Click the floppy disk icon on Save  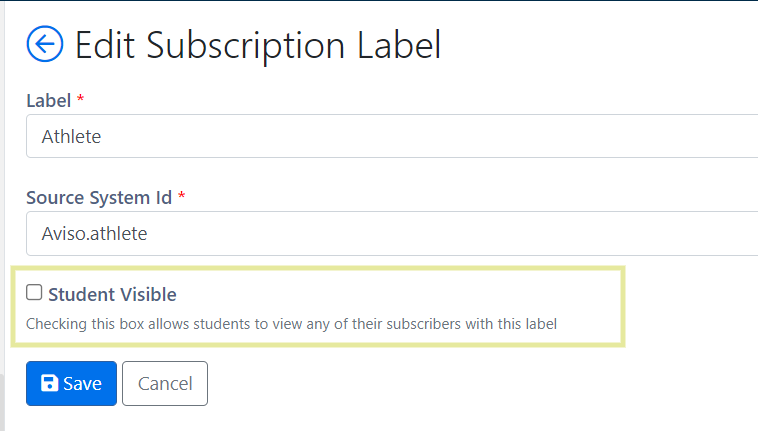tap(49, 383)
